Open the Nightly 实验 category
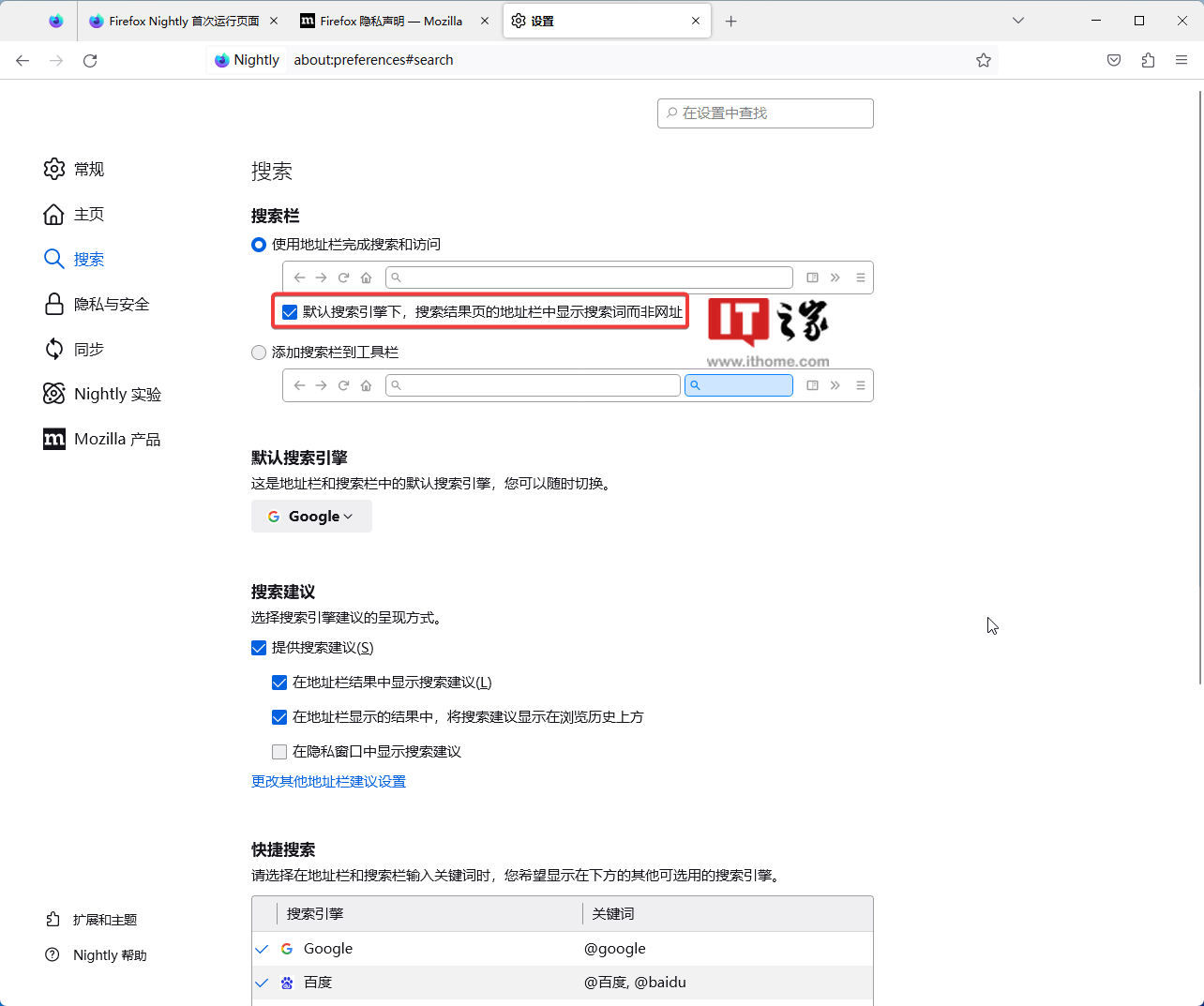This screenshot has height=1006, width=1204. [102, 394]
